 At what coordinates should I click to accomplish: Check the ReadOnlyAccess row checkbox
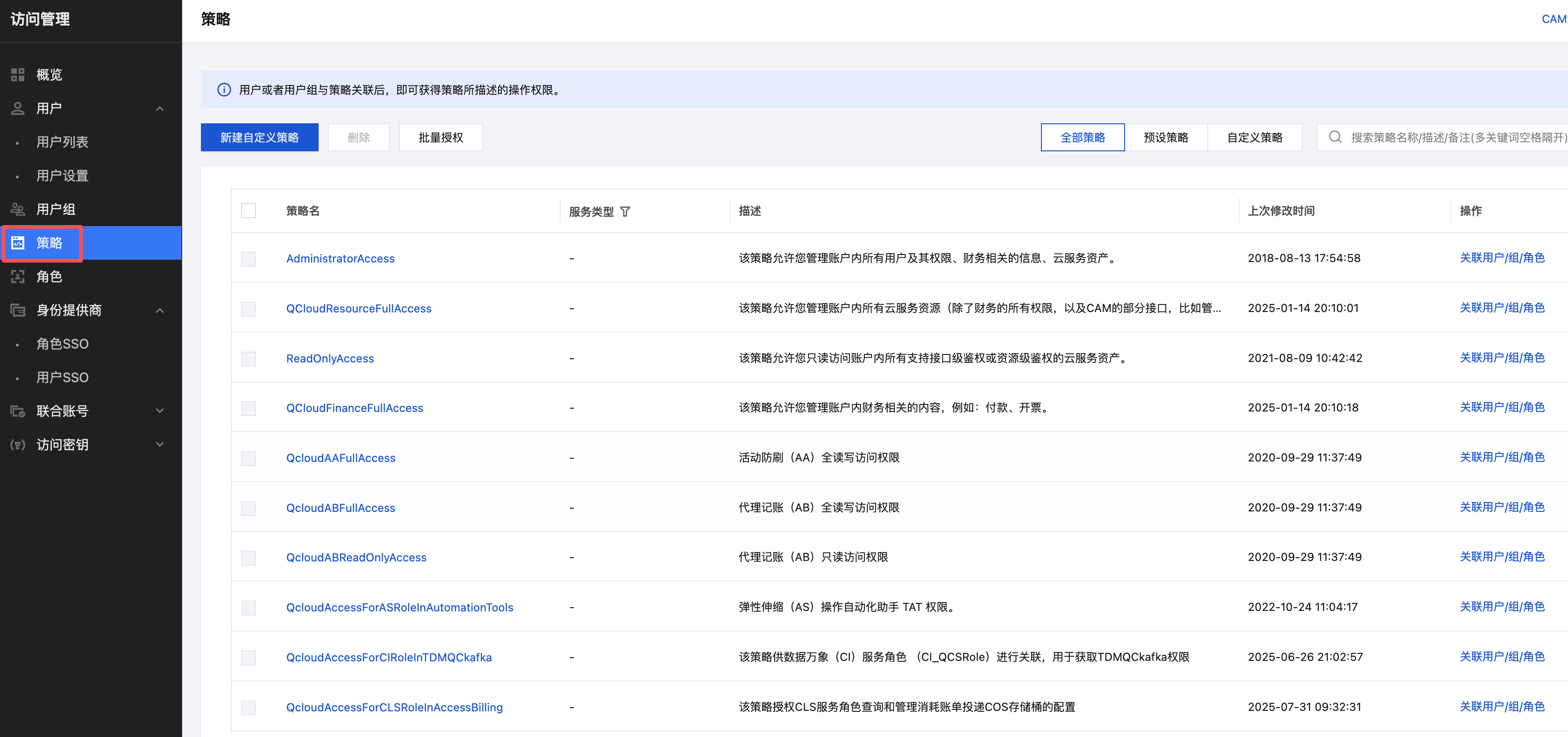coord(249,358)
